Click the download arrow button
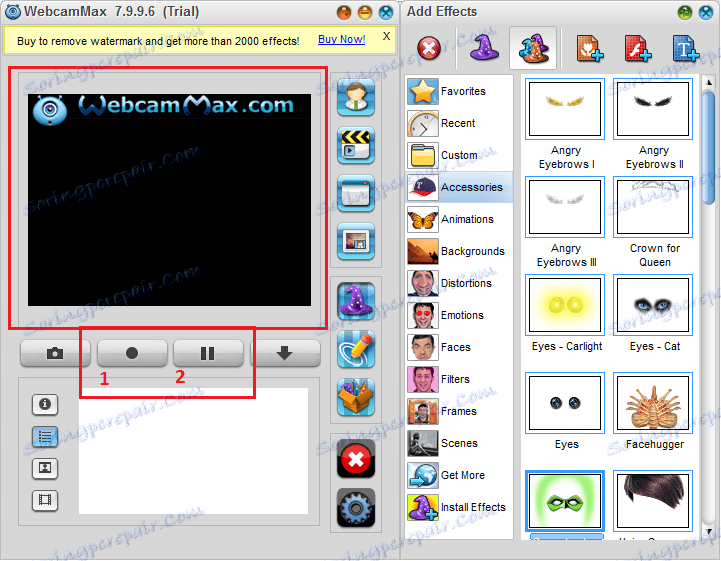The height and width of the screenshot is (561, 721). [285, 353]
